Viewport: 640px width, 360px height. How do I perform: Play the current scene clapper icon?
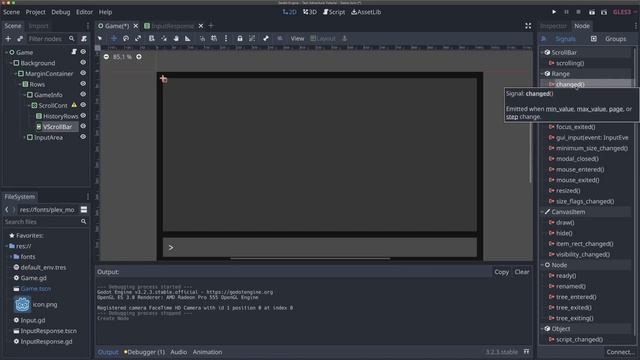(592, 12)
